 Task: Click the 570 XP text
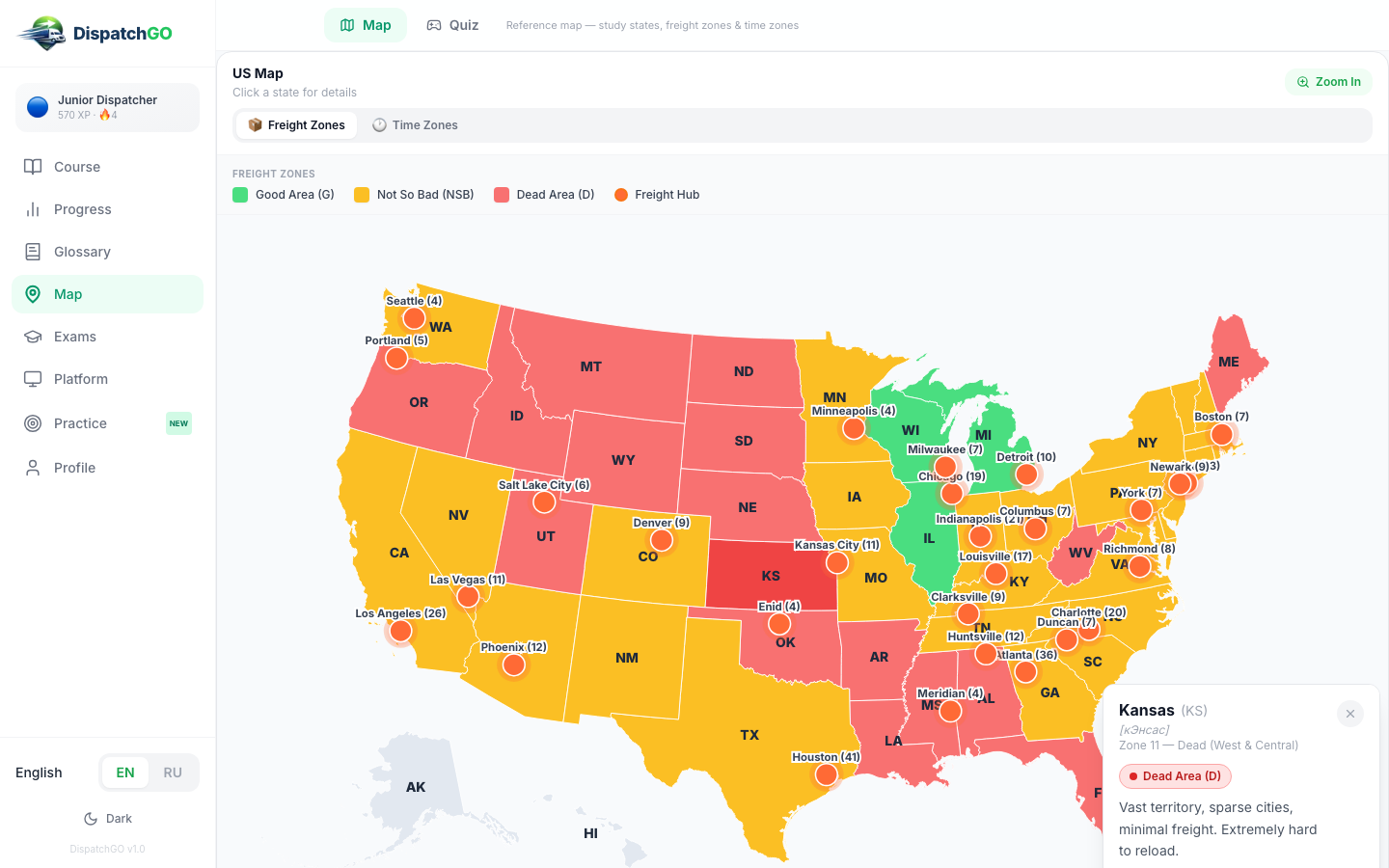pos(73,115)
